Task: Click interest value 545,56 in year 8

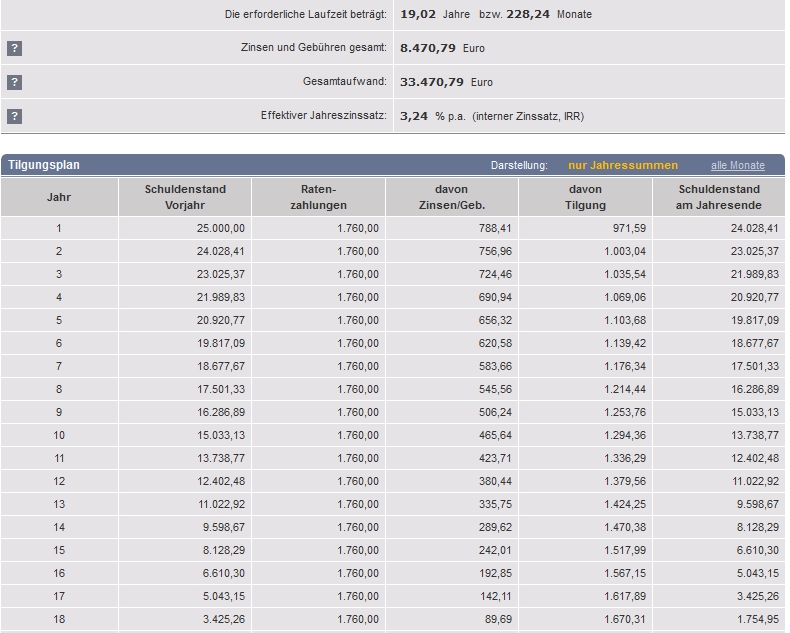Action: (x=495, y=389)
